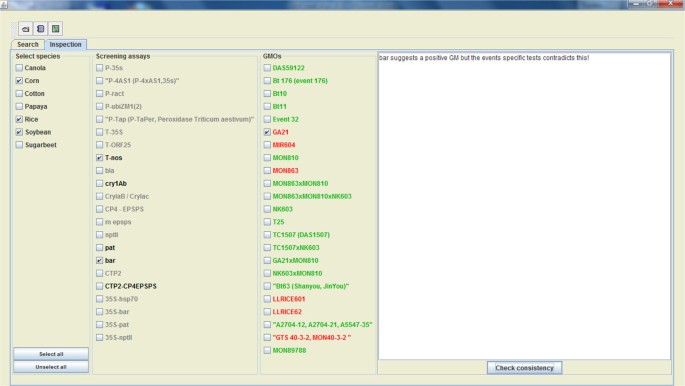
Task: Tick the MON810 GMO checkbox
Action: click(x=267, y=158)
